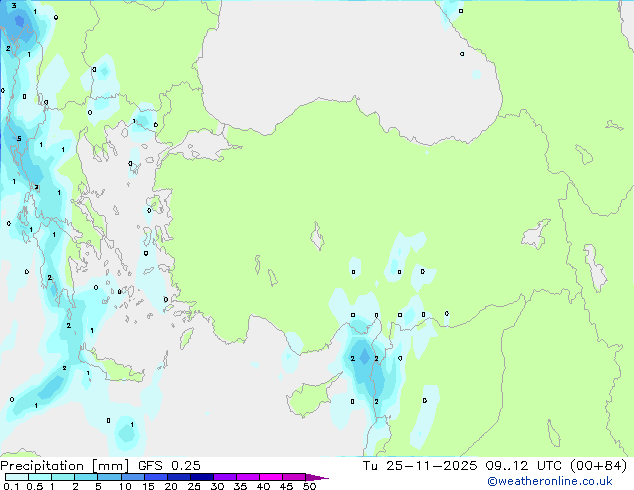Click the '09..12 UTC' time range text

[524, 466]
